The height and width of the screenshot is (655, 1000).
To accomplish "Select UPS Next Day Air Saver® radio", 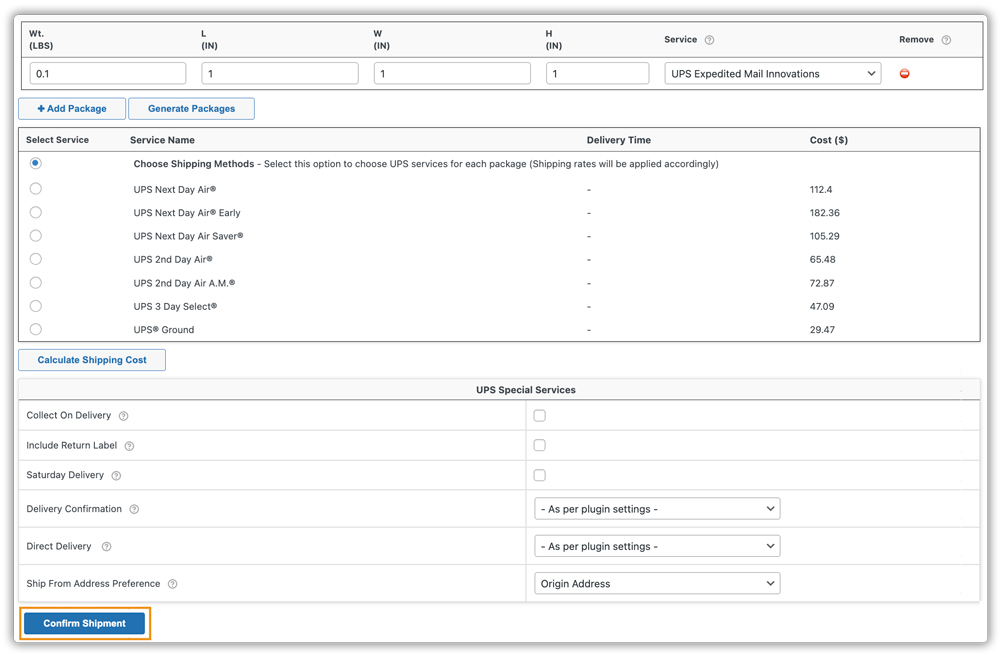I will [x=36, y=236].
